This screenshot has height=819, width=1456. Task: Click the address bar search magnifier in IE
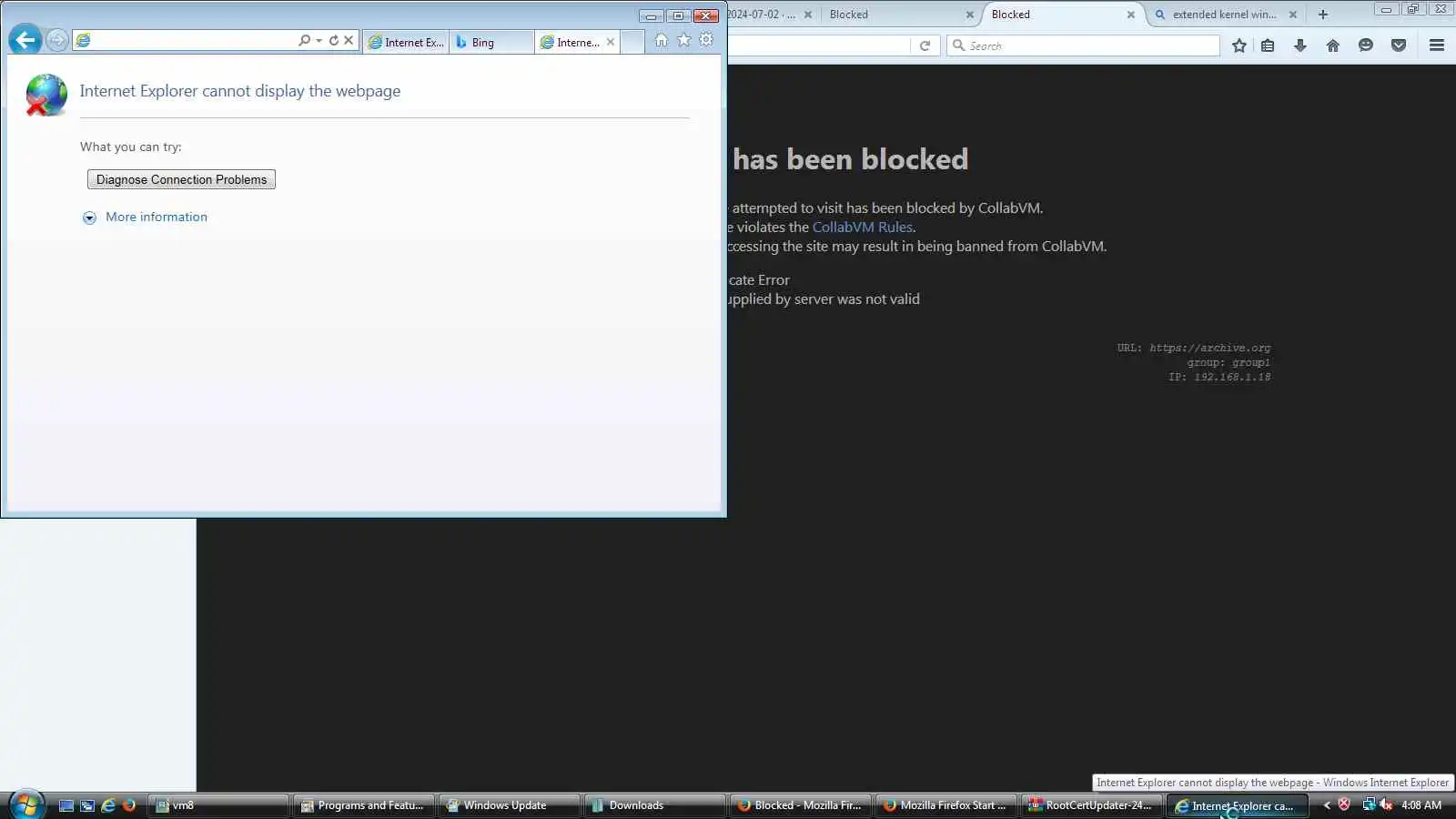click(x=304, y=40)
